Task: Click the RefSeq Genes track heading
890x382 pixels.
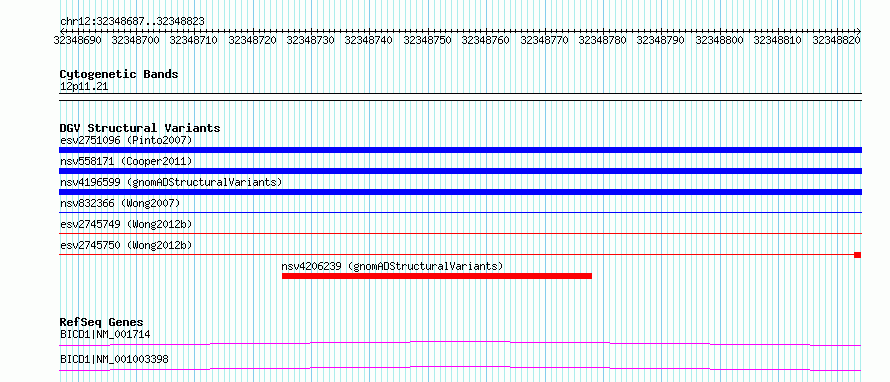Action: [102, 322]
